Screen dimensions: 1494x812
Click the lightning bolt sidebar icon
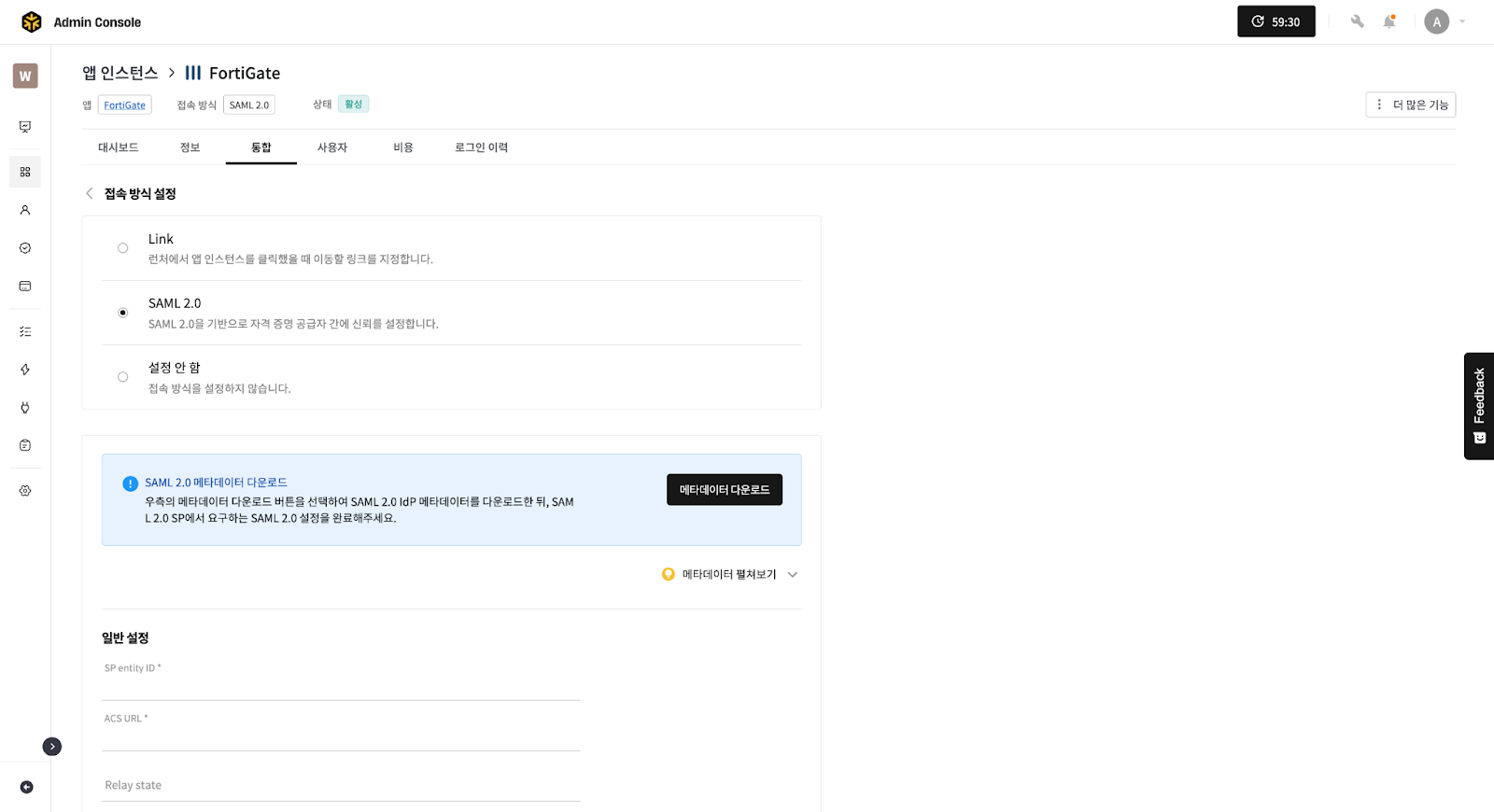pyautogui.click(x=25, y=370)
